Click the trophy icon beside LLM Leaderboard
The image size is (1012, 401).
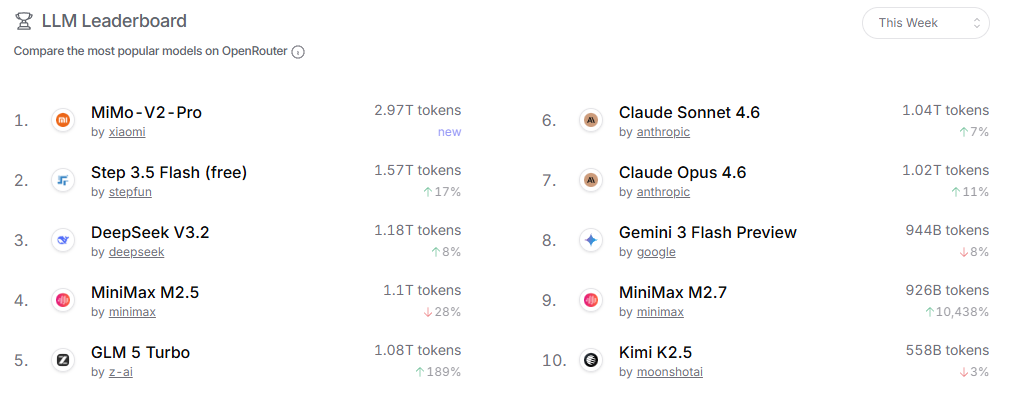tap(23, 21)
